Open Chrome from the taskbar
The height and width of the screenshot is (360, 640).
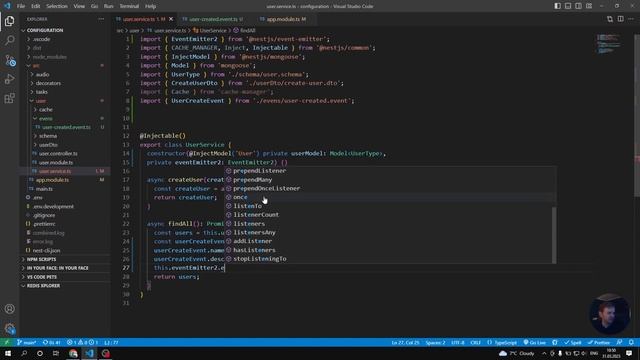coord(73,353)
